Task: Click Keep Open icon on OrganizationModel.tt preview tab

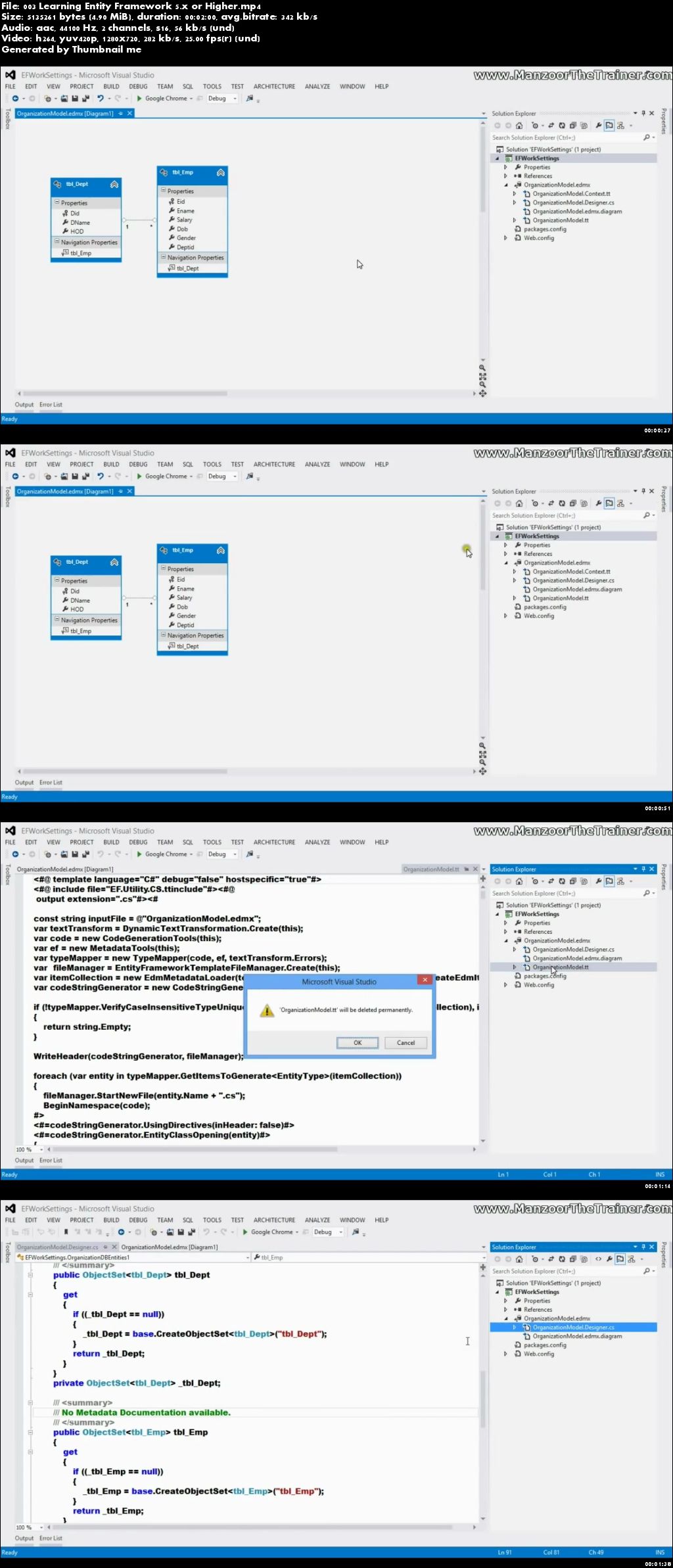Action: (467, 869)
